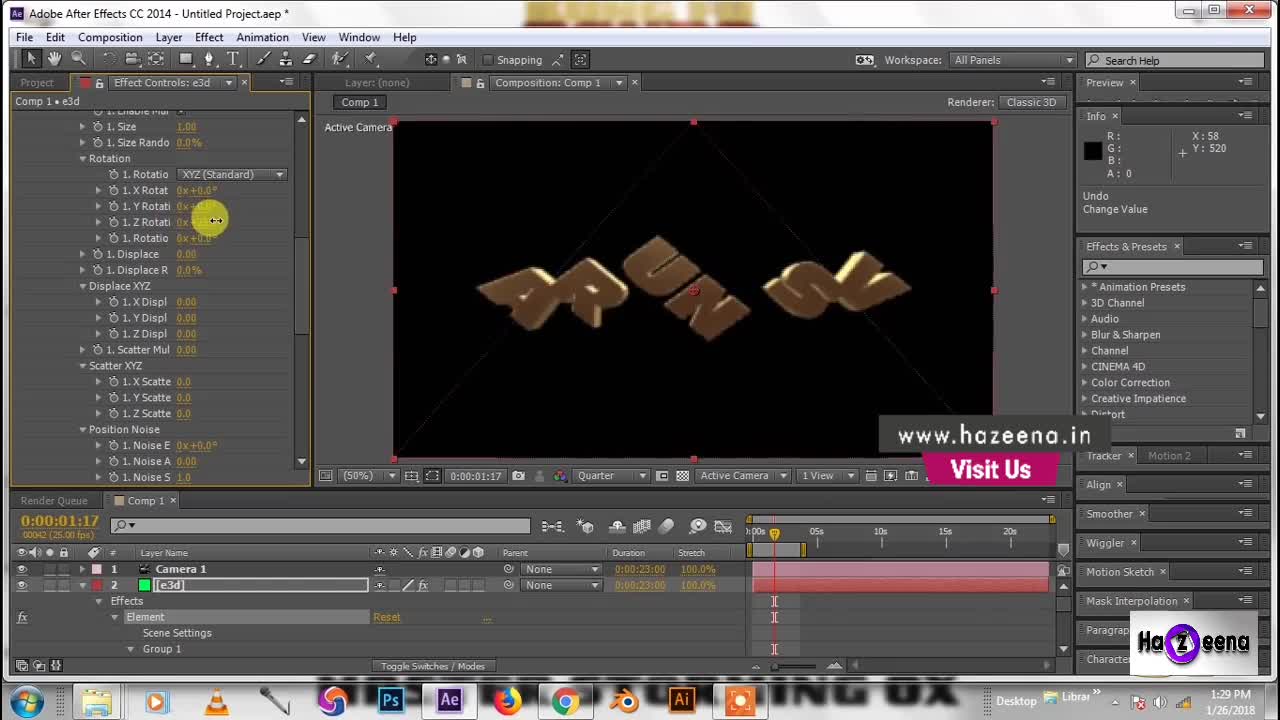Open the Camera 1 Parent dropdown
The width and height of the screenshot is (1280, 720).
(561, 569)
